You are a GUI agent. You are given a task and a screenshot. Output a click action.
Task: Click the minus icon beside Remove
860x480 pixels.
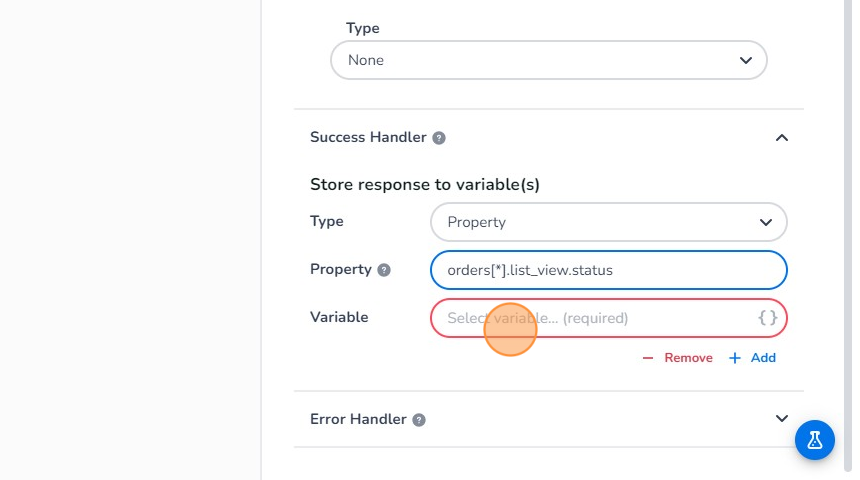[648, 358]
